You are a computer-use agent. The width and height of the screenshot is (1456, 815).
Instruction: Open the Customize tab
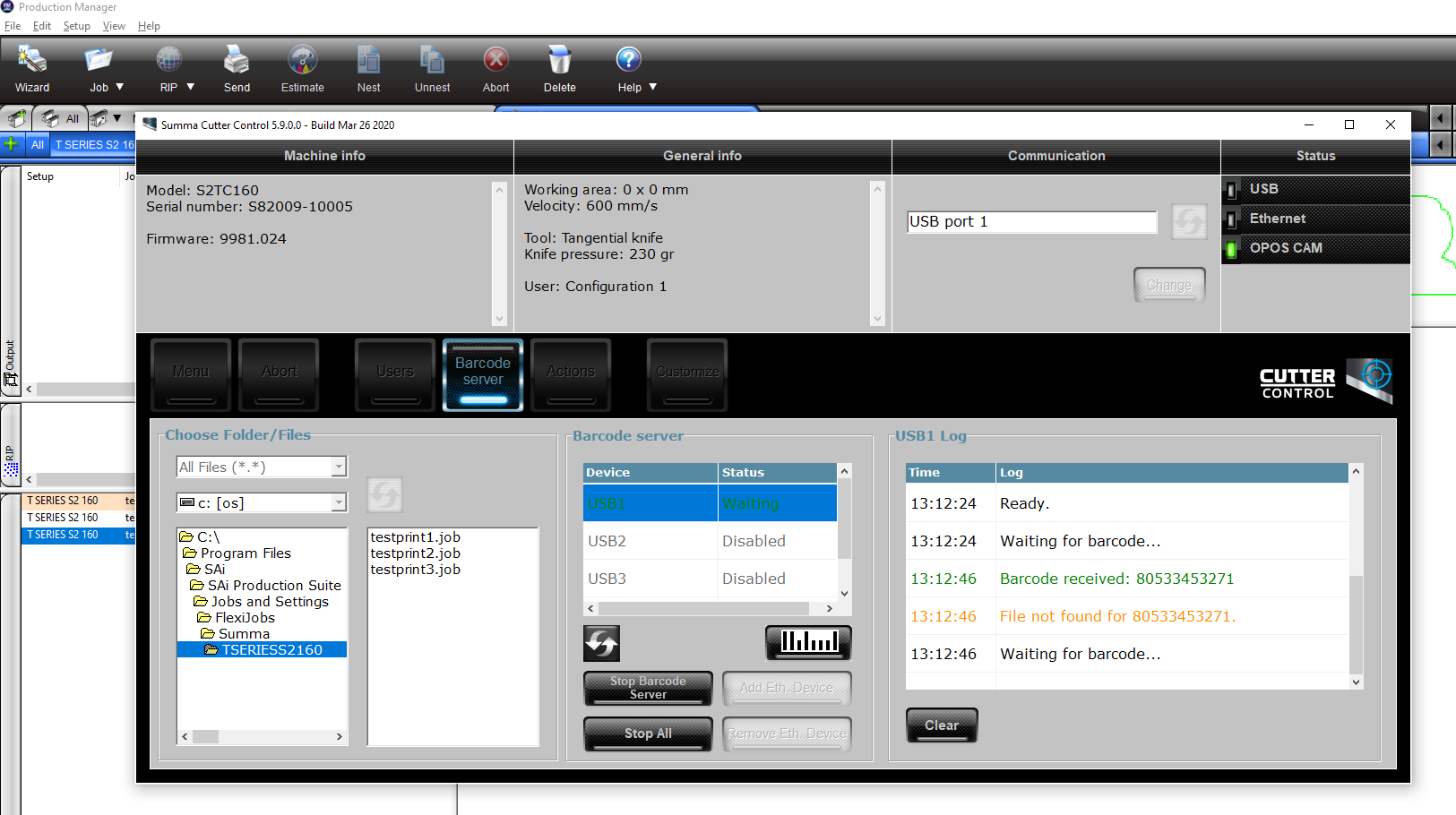coord(687,374)
